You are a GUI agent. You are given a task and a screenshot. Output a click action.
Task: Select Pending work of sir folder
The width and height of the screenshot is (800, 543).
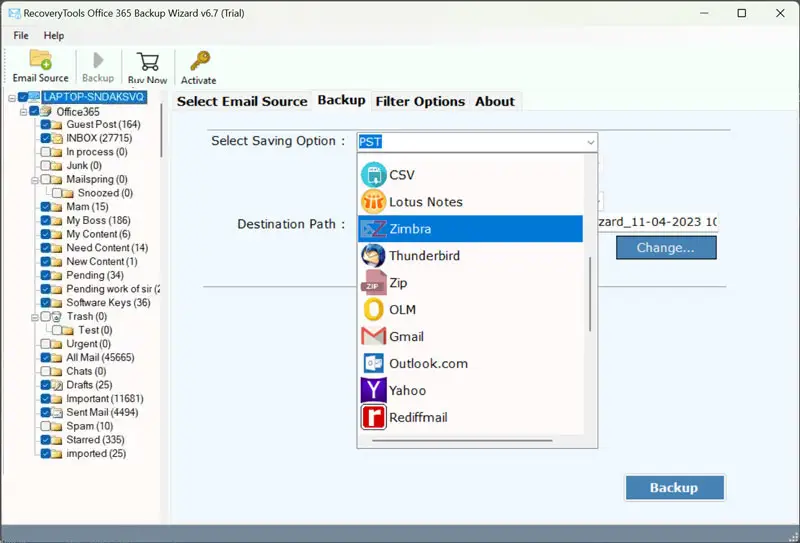click(113, 289)
